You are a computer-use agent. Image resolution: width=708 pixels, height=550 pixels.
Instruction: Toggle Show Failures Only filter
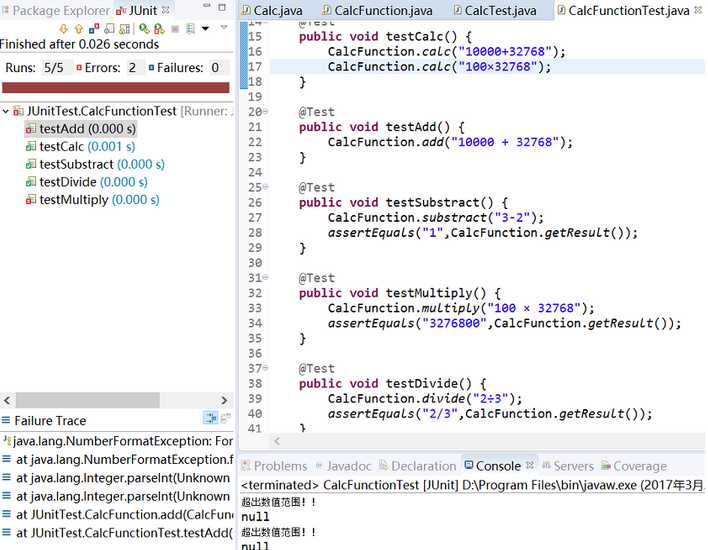(94, 29)
